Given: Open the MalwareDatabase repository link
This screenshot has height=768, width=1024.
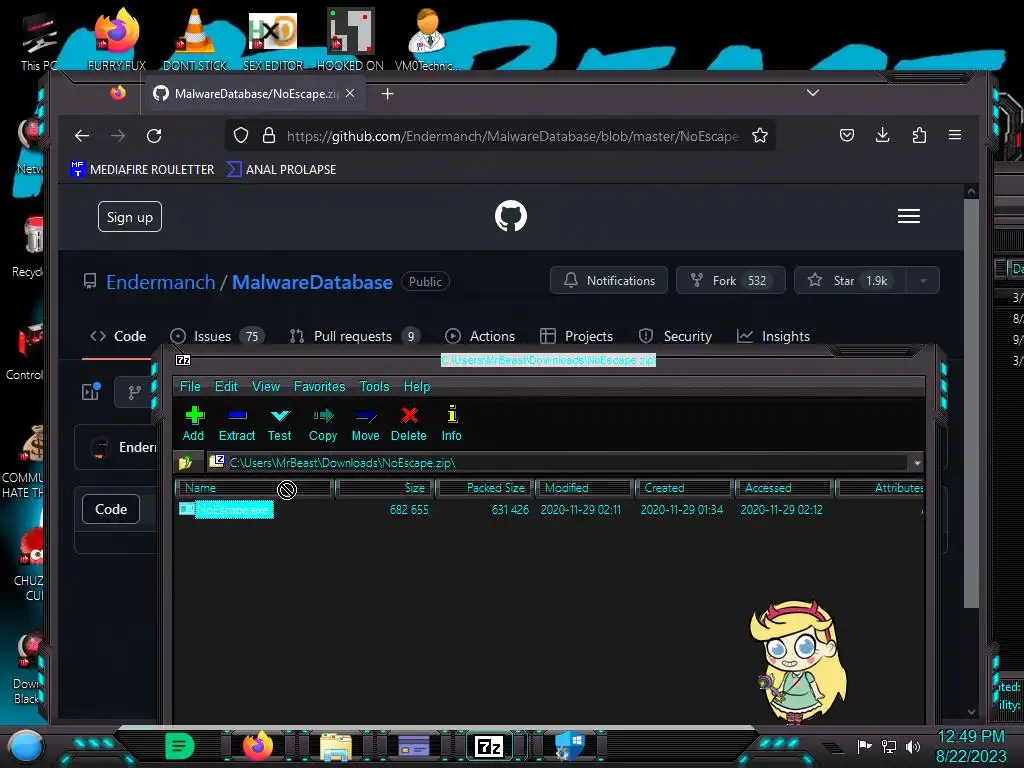Looking at the screenshot, I should pos(312,282).
